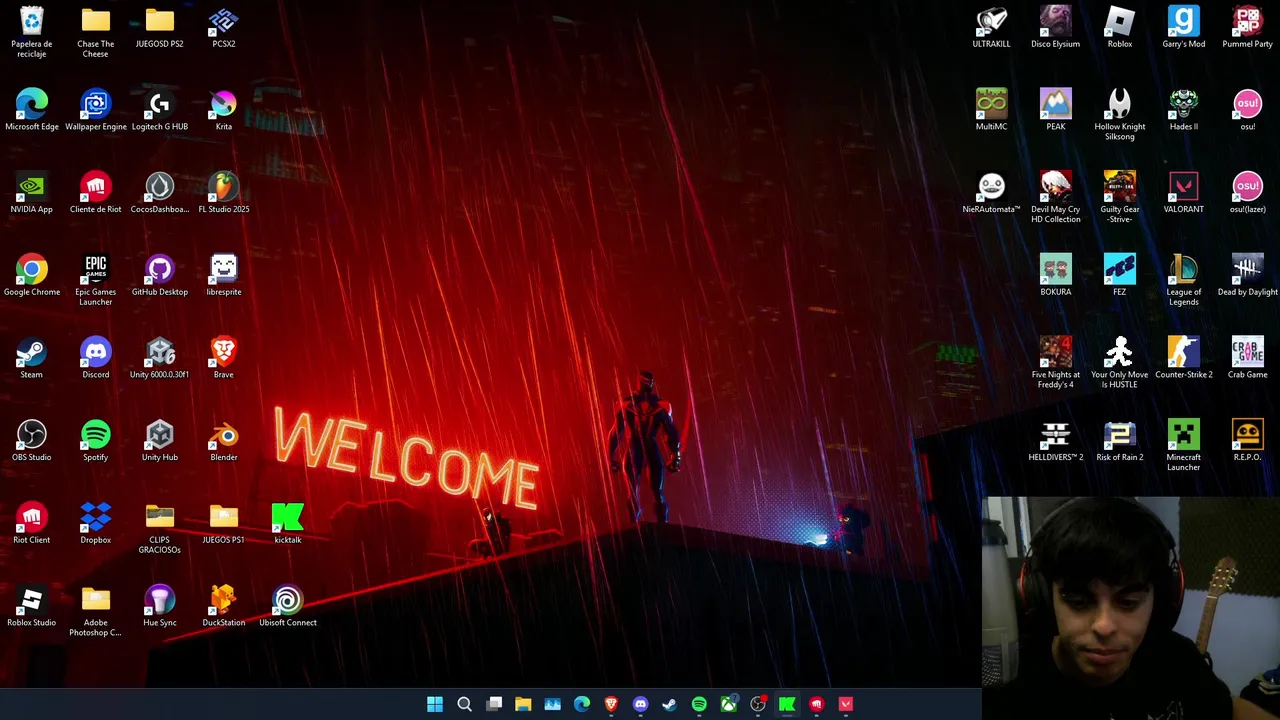Open the Roblox player shortcut
The height and width of the screenshot is (720, 1280).
(1120, 27)
